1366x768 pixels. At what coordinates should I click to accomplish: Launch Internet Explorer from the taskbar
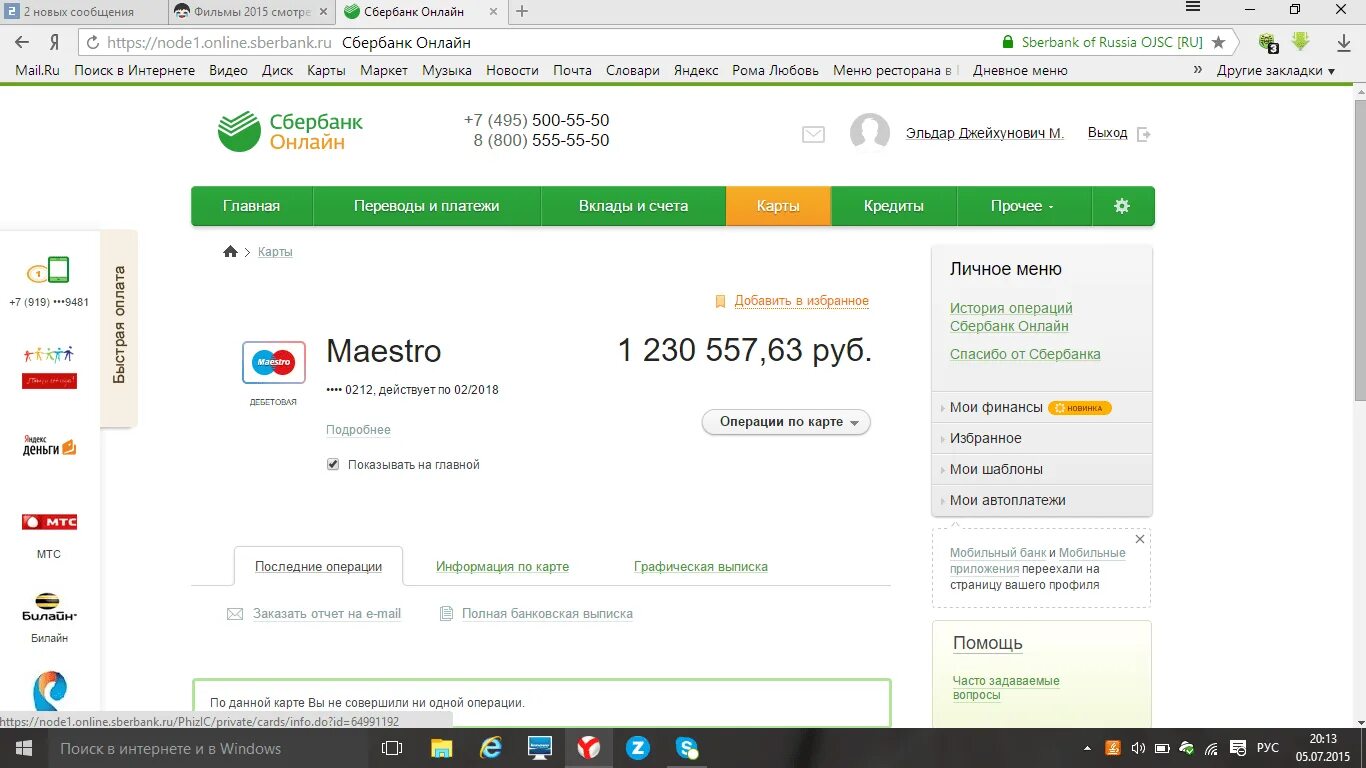(490, 748)
